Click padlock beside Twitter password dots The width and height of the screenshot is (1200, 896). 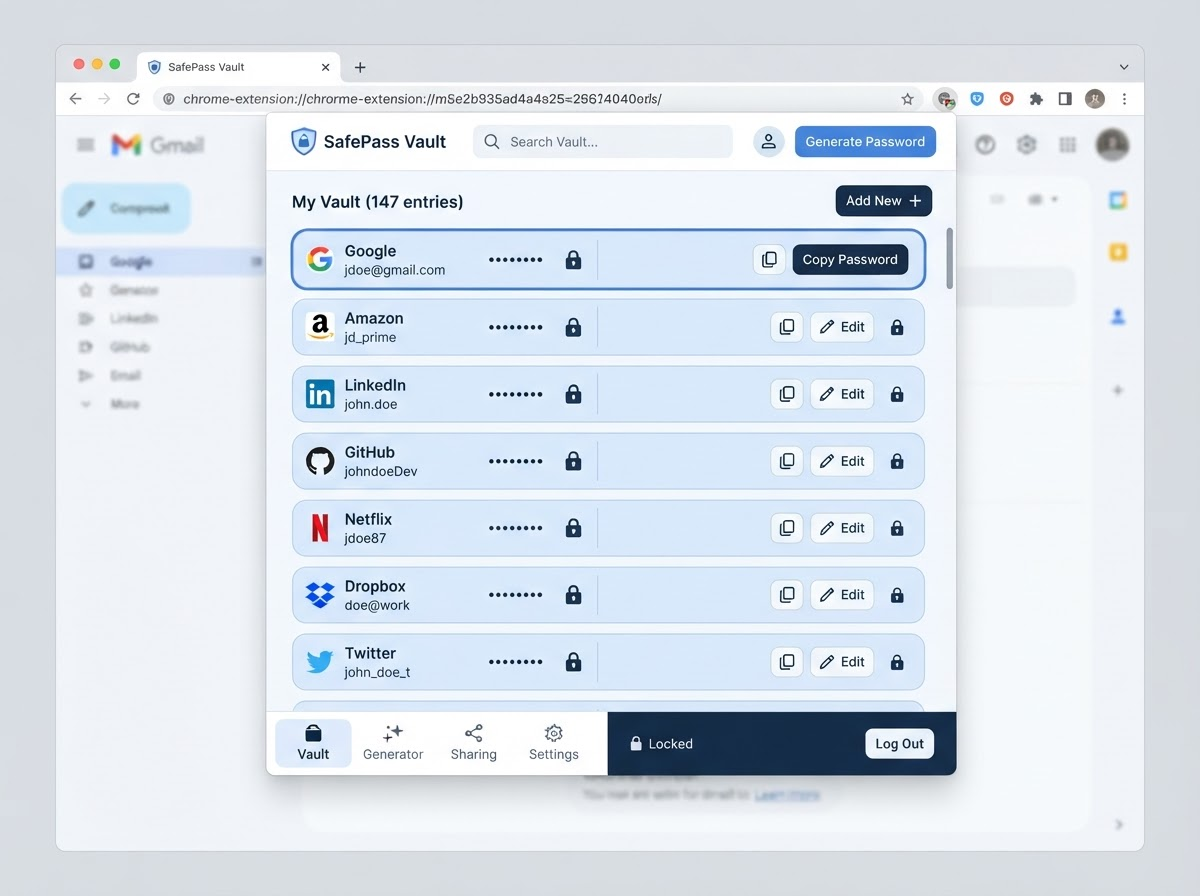click(x=573, y=662)
